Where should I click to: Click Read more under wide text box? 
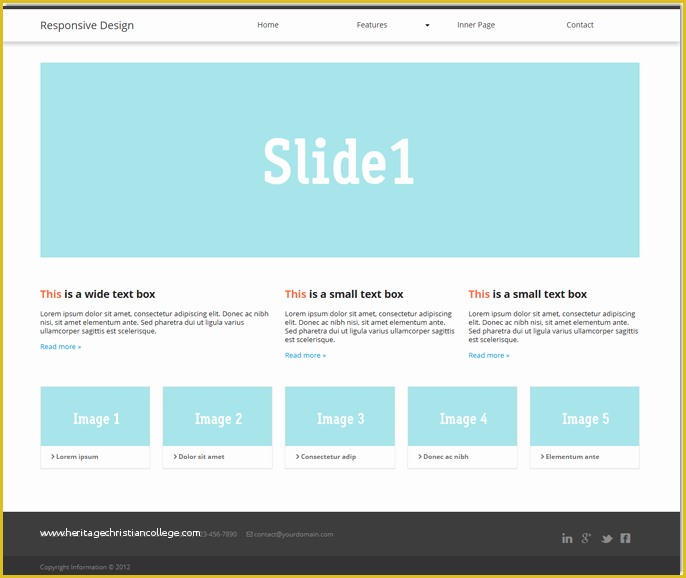pos(61,347)
